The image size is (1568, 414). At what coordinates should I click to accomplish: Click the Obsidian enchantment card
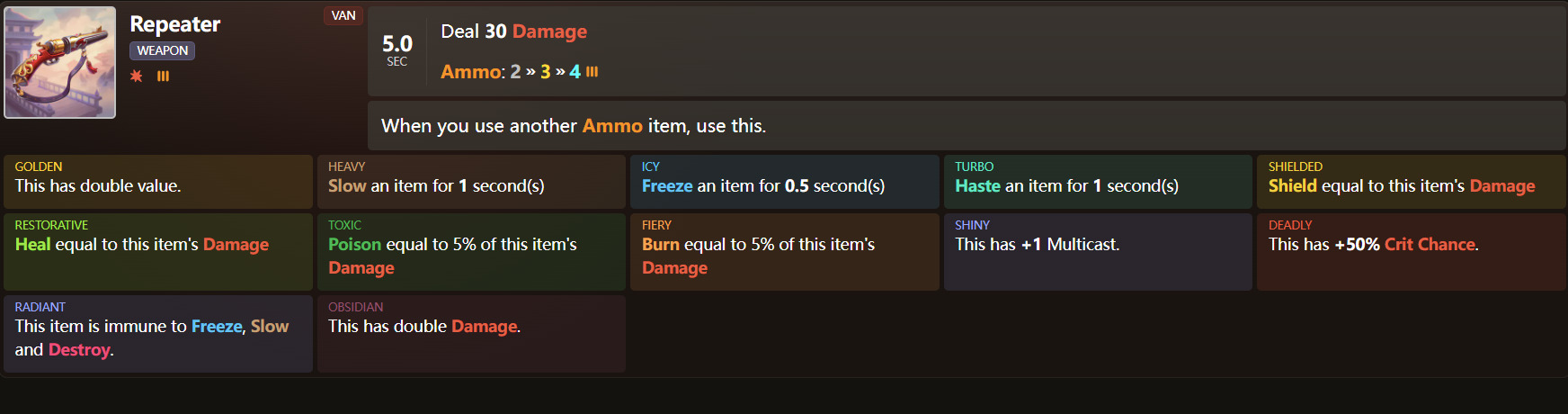[x=471, y=334]
